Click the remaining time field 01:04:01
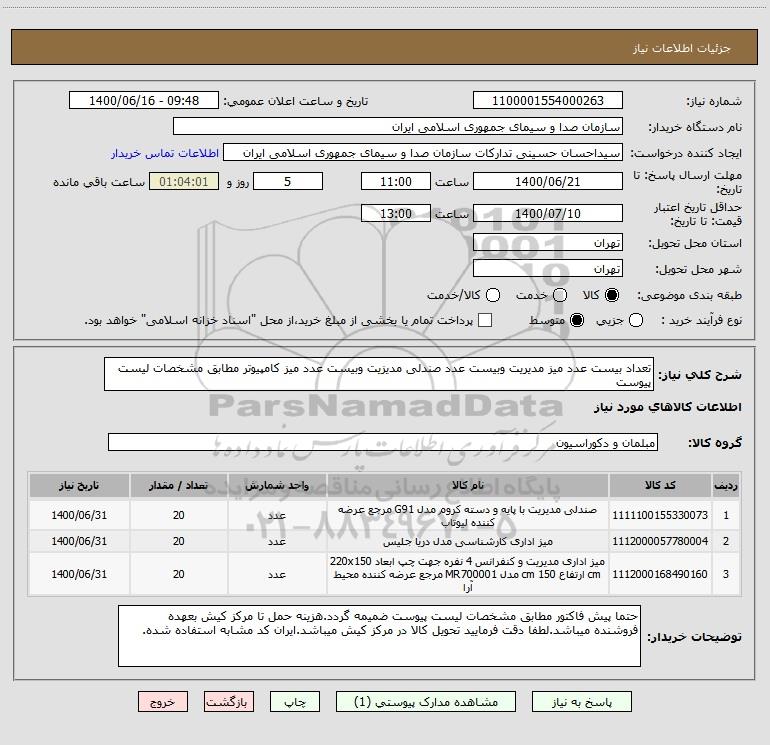The height and width of the screenshot is (745, 770). 184,181
